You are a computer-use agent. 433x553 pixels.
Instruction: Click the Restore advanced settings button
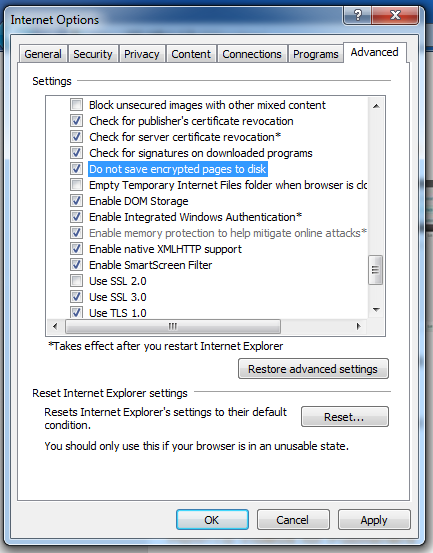(313, 369)
